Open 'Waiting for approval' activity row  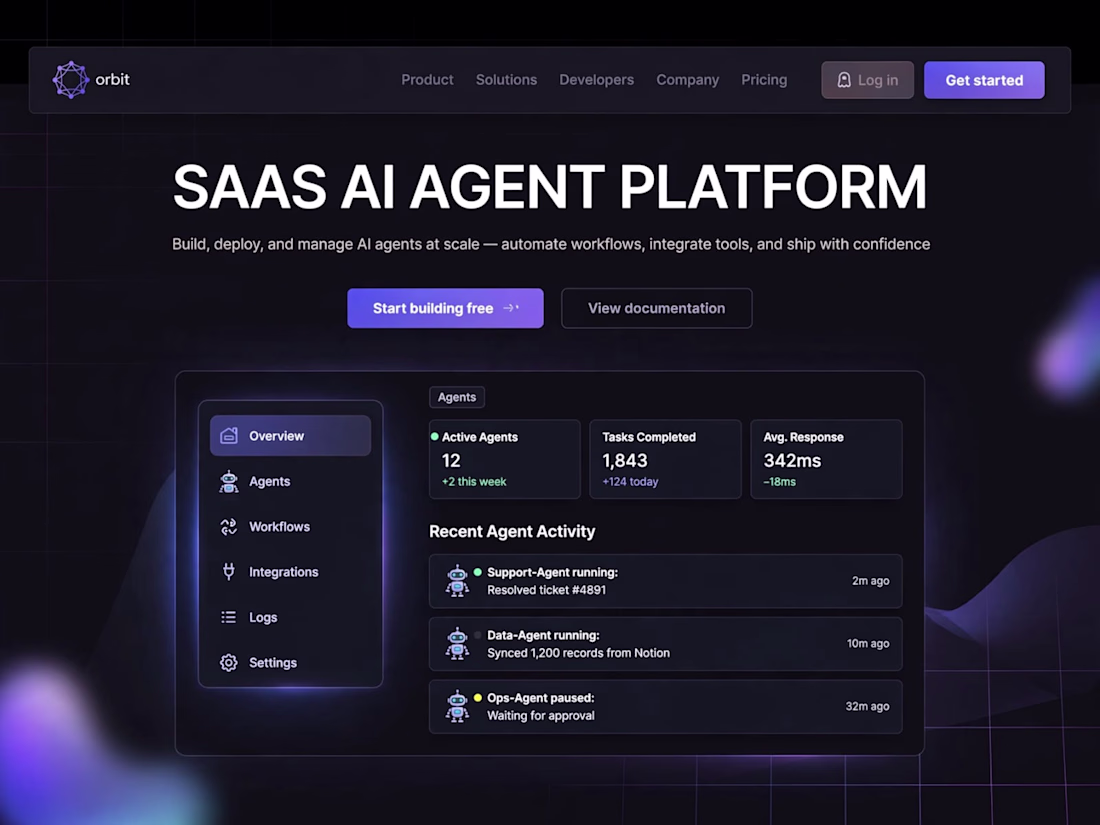pos(666,706)
